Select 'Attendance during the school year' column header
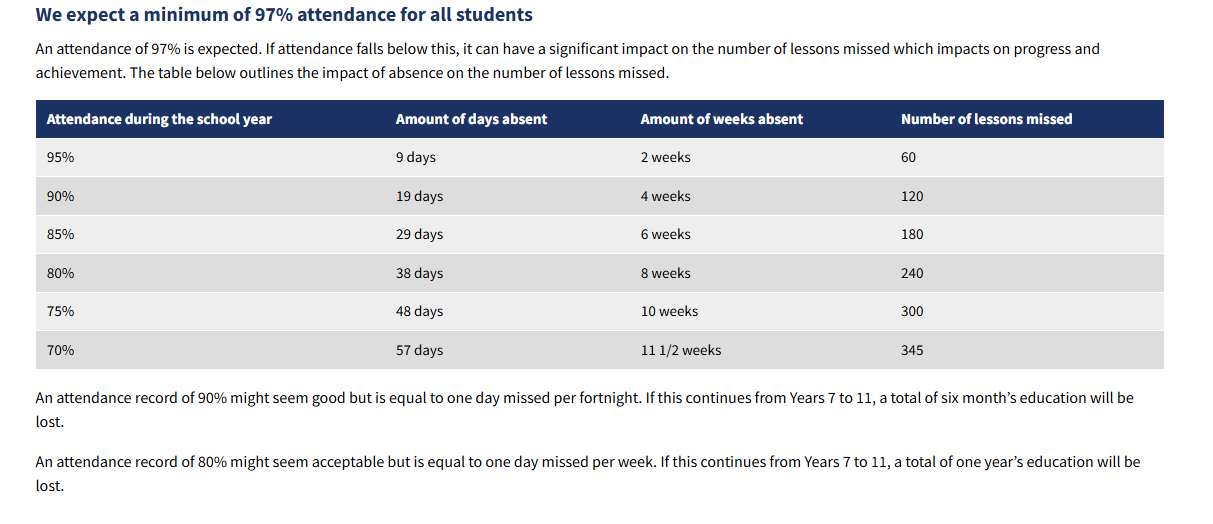This screenshot has width=1213, height=524. 159,119
